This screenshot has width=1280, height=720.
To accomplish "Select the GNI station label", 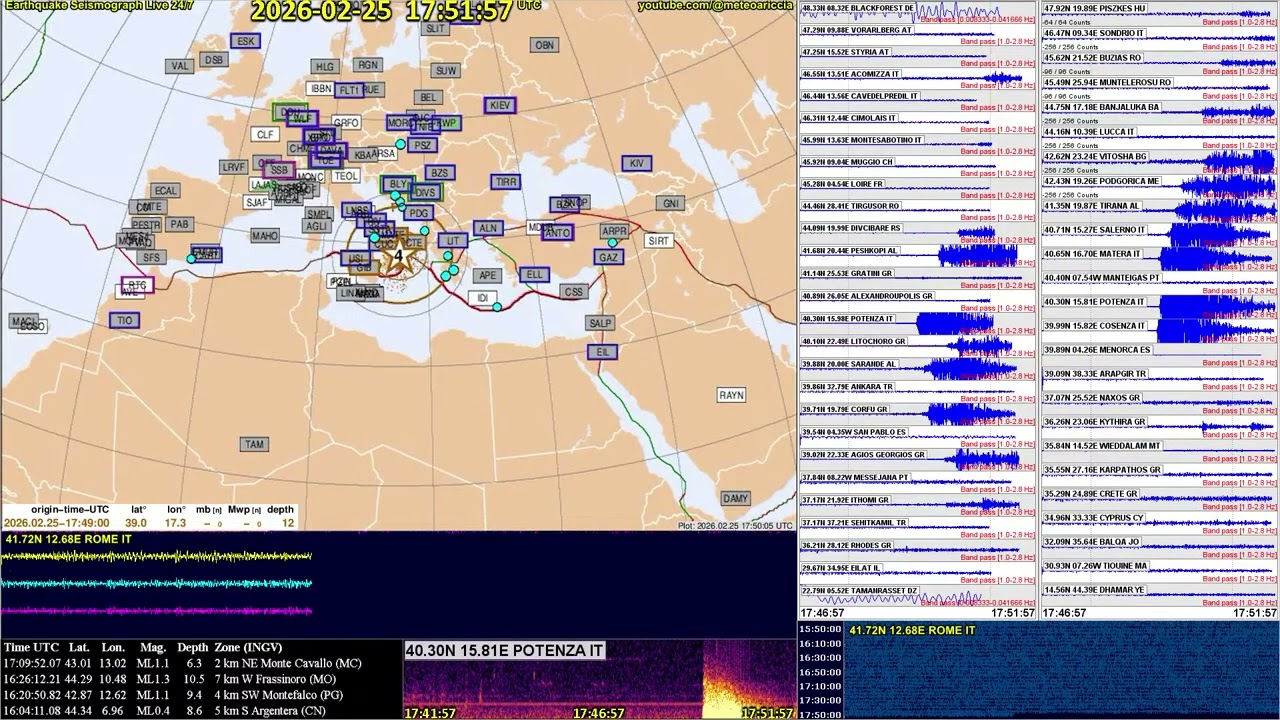I will (x=670, y=203).
